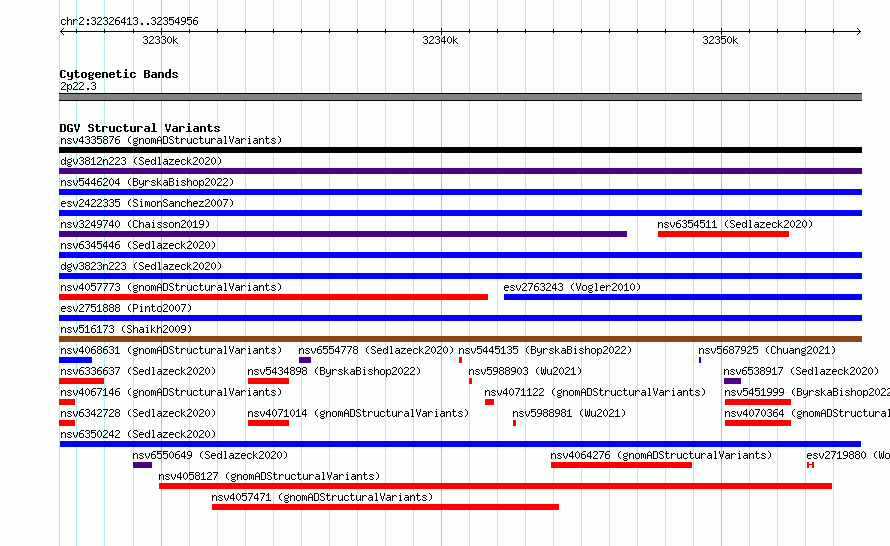Open nsv4057471 gnomAD label
890x546 pixels.
322,497
